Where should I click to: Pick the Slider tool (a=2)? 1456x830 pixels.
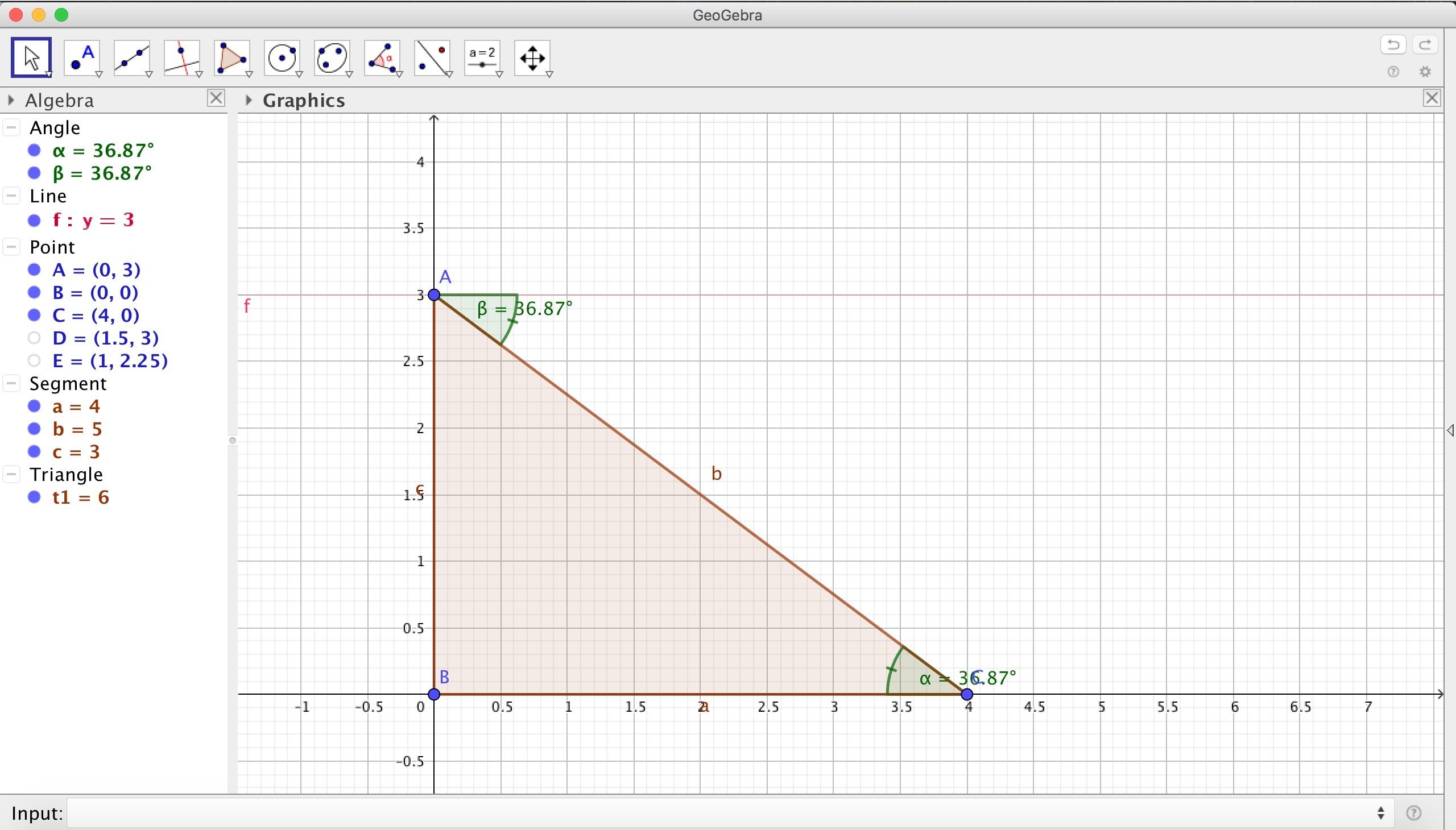pos(482,57)
